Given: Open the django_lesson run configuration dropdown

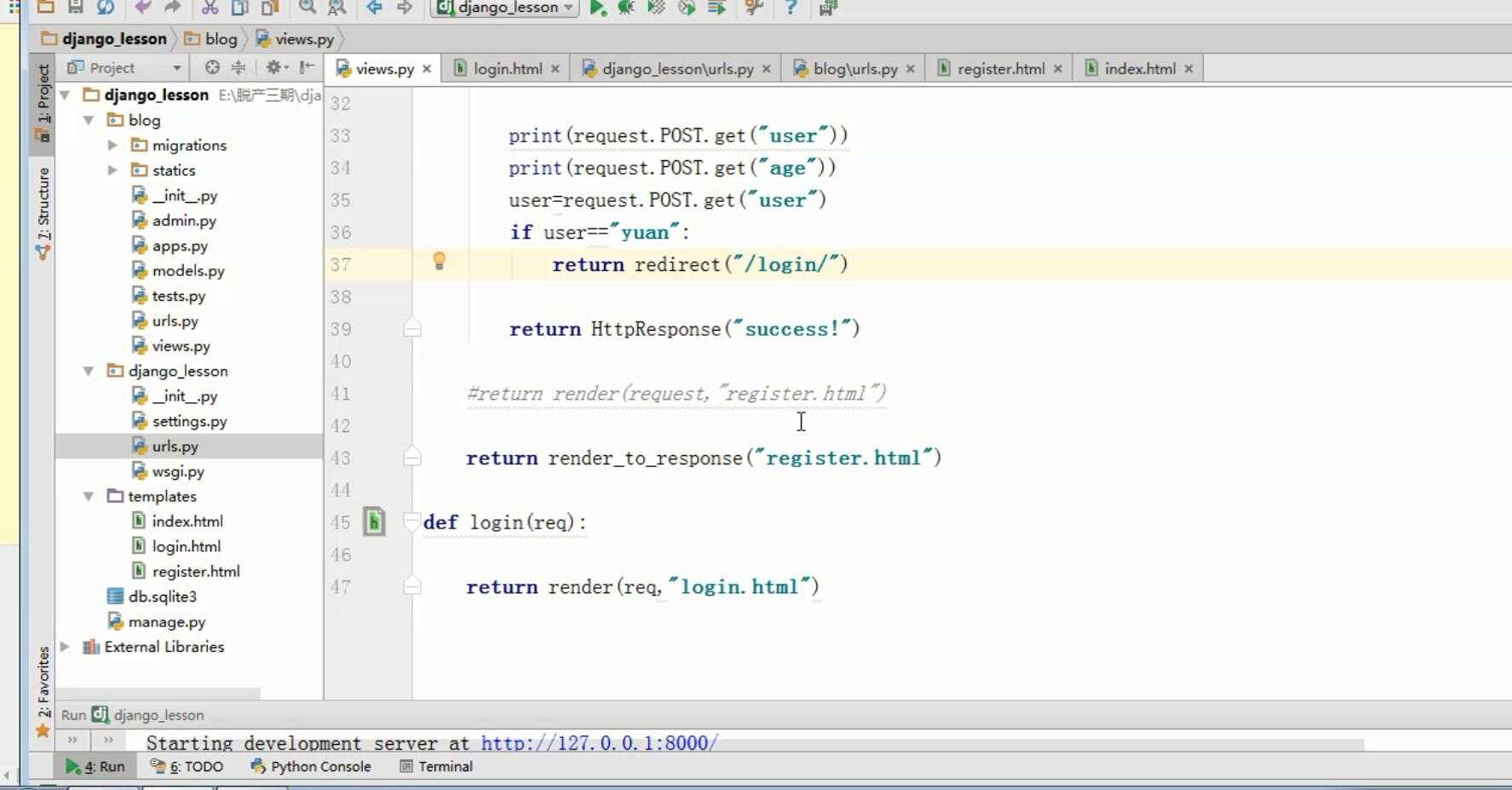Looking at the screenshot, I should pos(506,8).
